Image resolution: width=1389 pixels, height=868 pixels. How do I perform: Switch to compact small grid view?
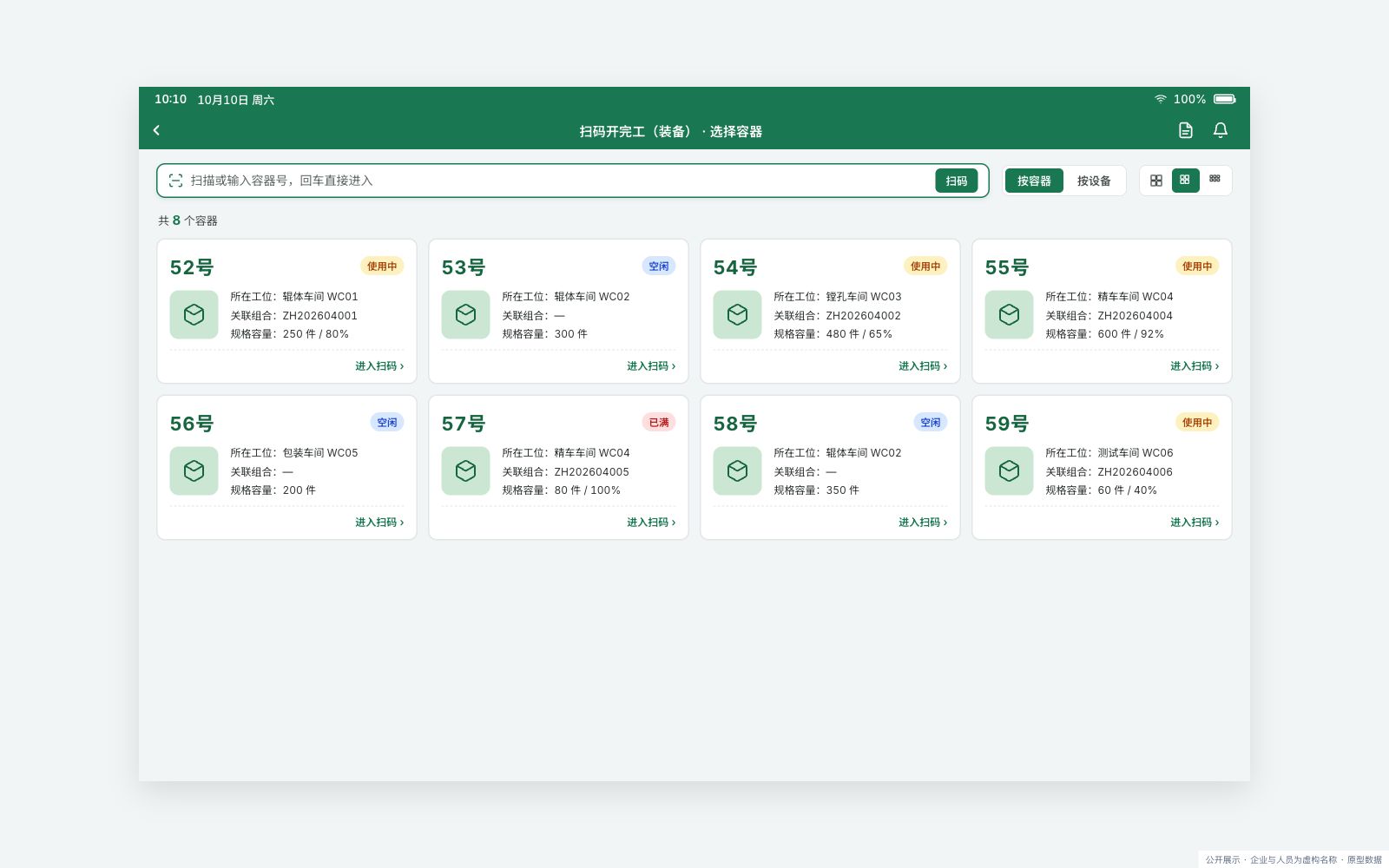[x=1215, y=180]
